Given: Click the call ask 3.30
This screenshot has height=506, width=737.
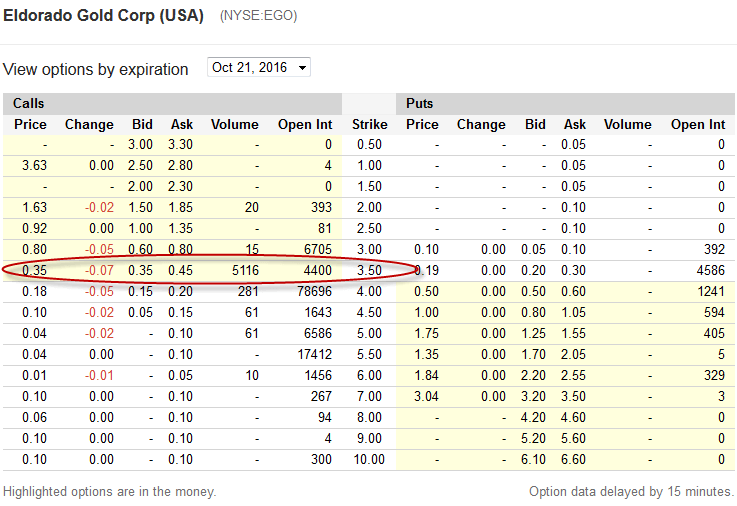Looking at the screenshot, I should (x=180, y=145).
